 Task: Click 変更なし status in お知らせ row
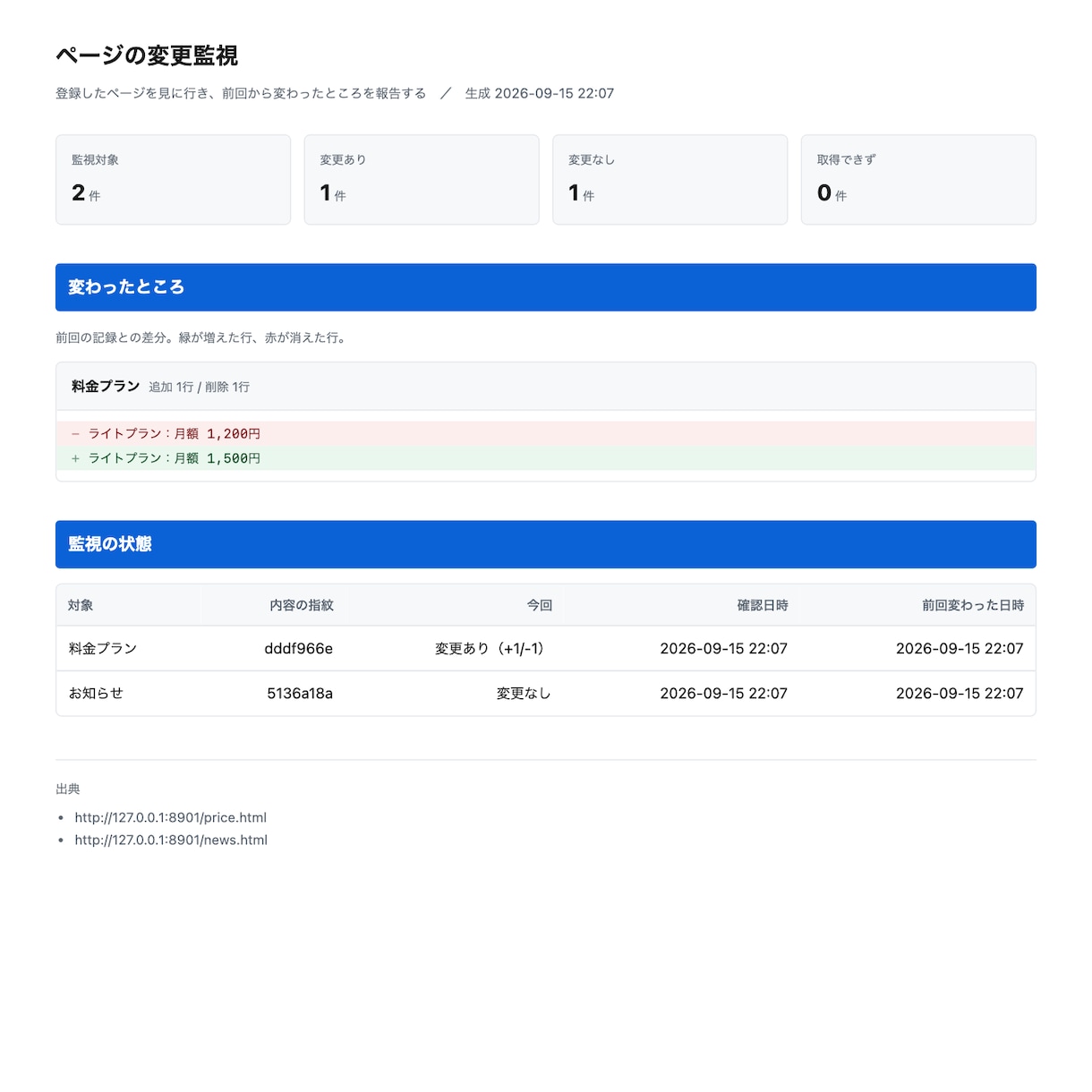[x=524, y=693]
